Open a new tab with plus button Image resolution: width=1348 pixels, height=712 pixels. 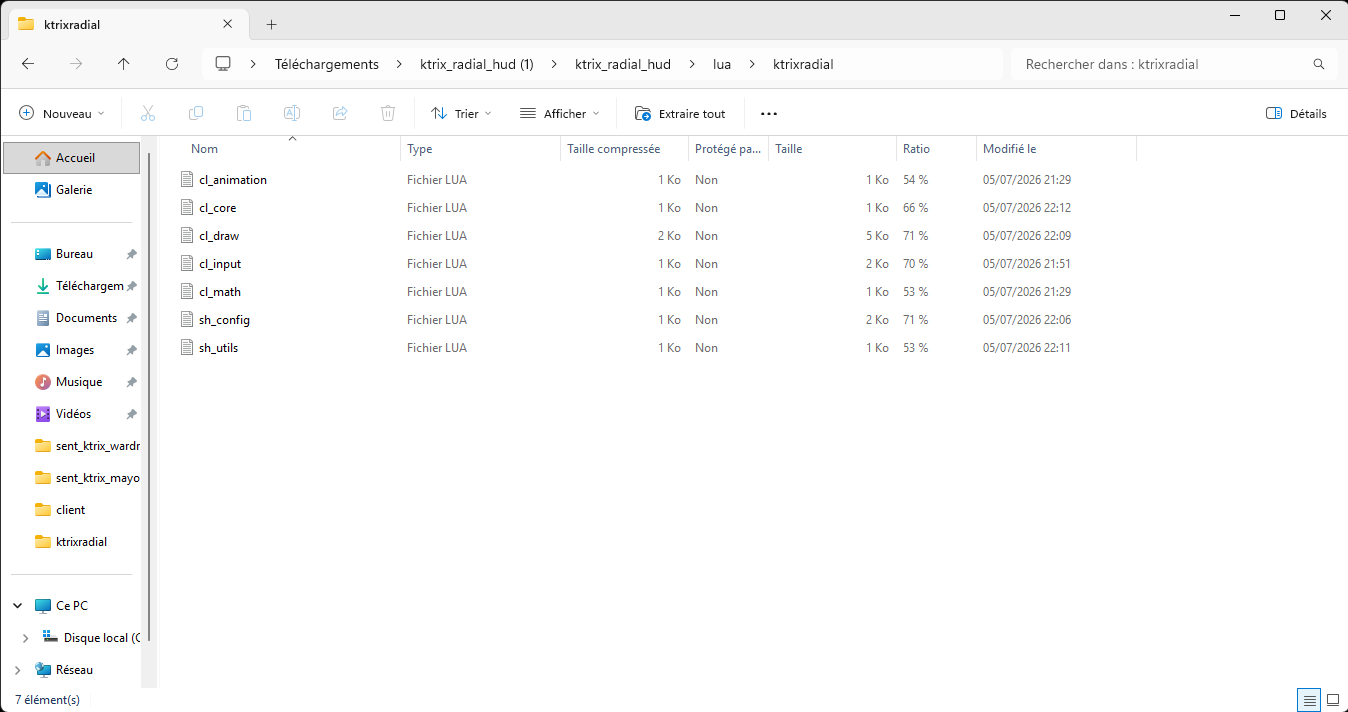point(271,24)
